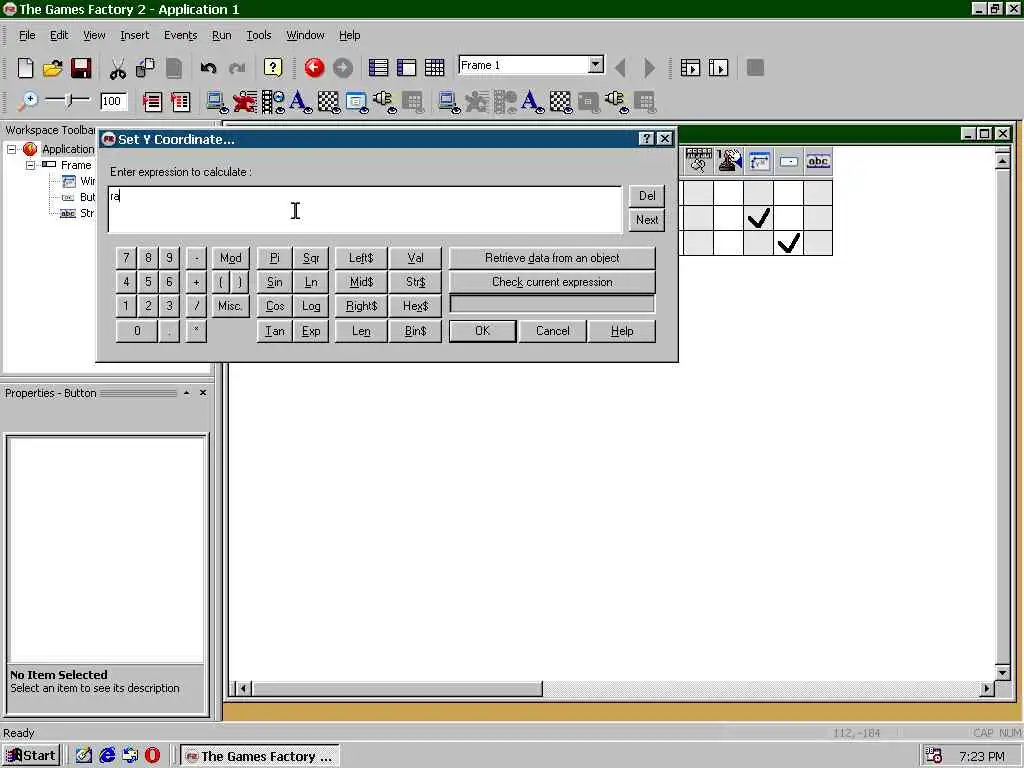The image size is (1024, 768).
Task: Open the Insert menu
Action: point(135,35)
